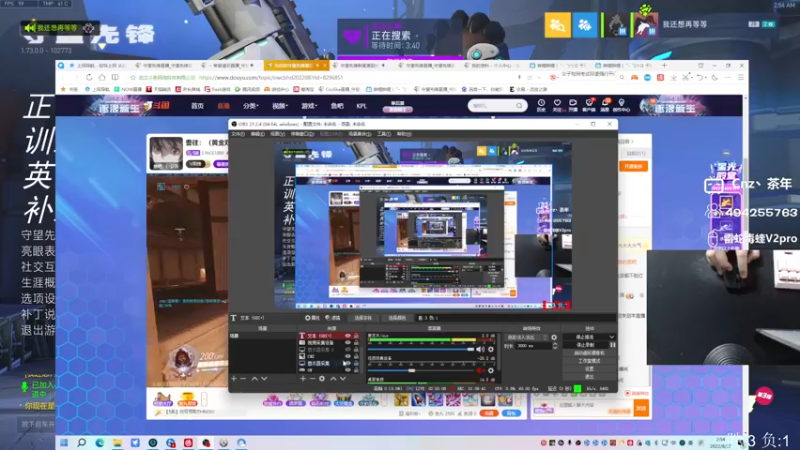Viewport: 800px width, 450px height.
Task: Add a new scene in OBS
Action: pyautogui.click(x=234, y=379)
